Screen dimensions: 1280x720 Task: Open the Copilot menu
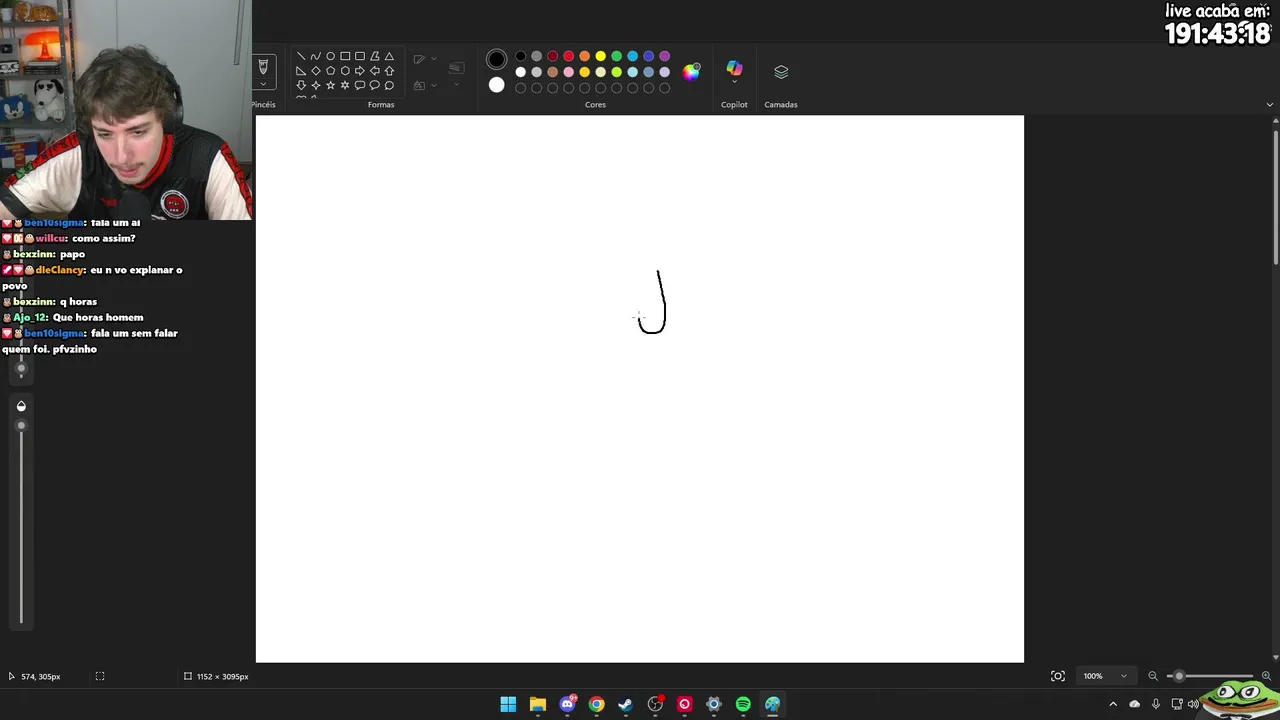[x=734, y=70]
